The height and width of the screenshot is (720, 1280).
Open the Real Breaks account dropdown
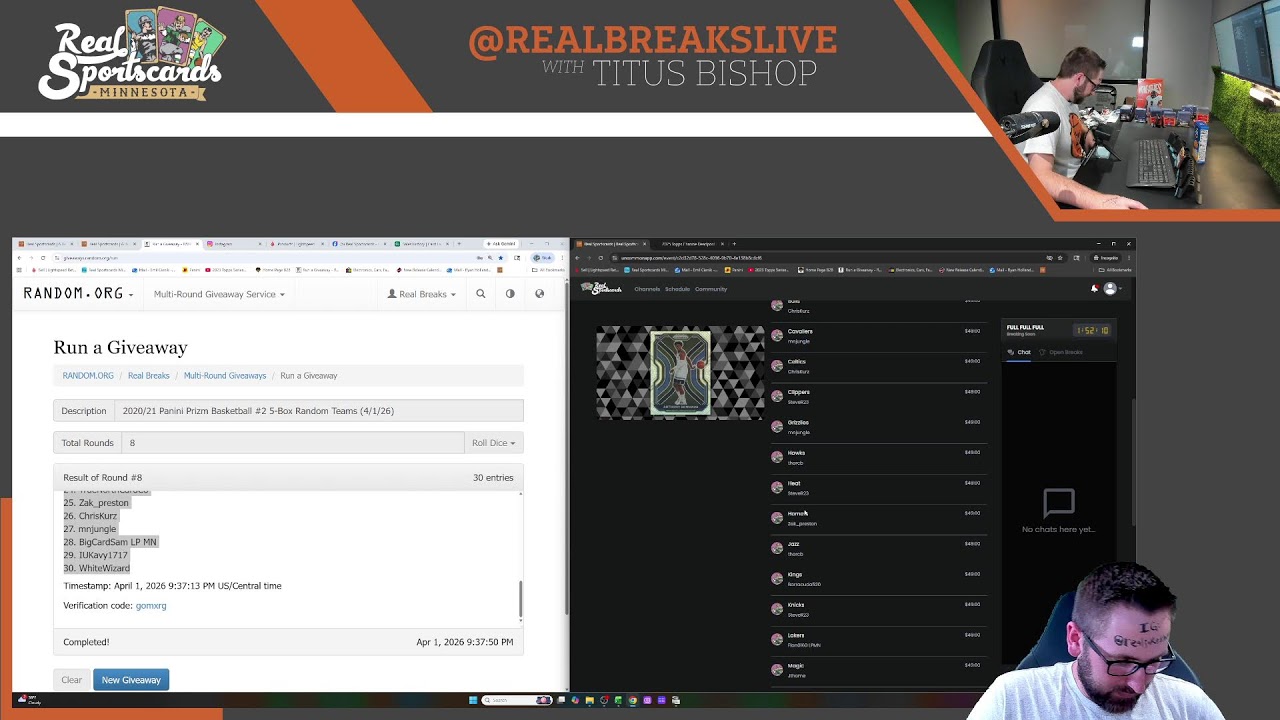coord(422,294)
